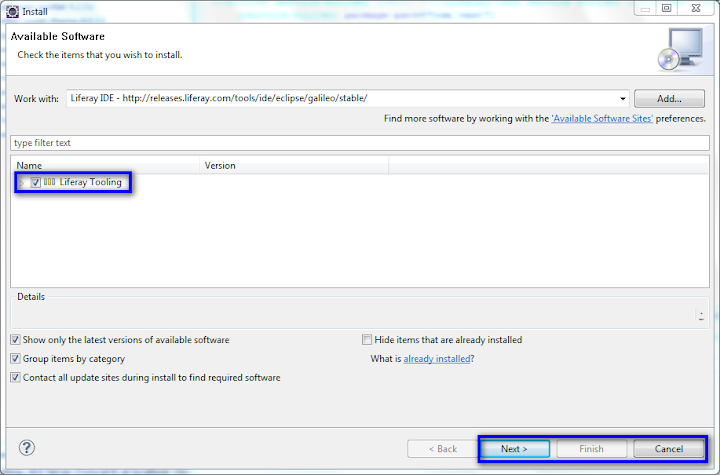Screen dimensions: 720x475
Task: Sort by the Name column header
Action: tap(106, 165)
